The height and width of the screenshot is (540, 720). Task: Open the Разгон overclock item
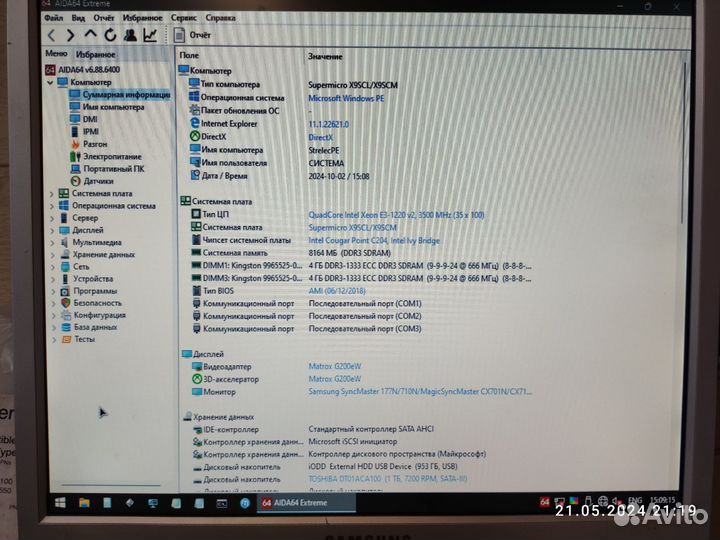[89, 144]
